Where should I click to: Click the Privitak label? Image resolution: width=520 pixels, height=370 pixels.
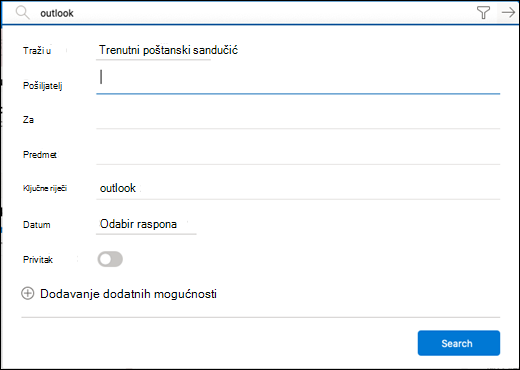click(x=38, y=260)
